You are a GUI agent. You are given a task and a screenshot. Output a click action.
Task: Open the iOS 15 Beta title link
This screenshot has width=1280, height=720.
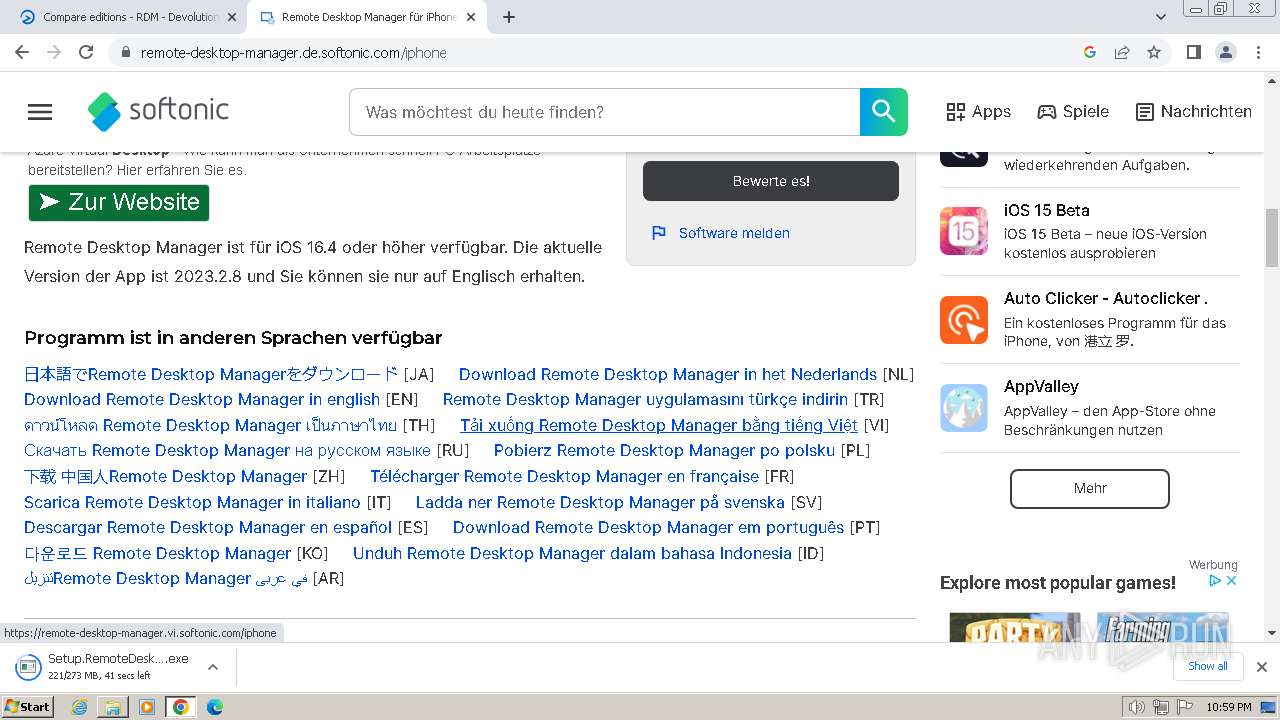(x=1047, y=210)
